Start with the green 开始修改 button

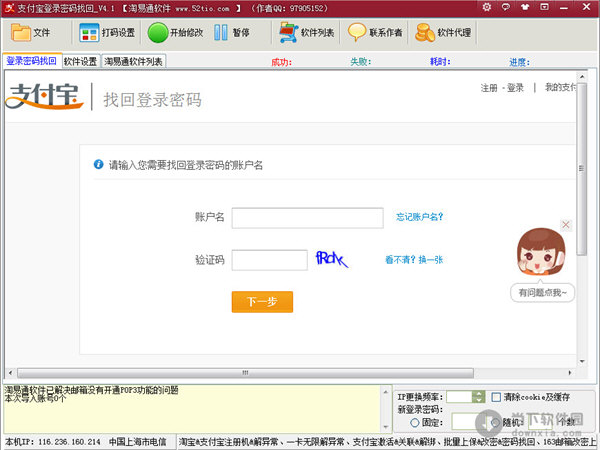pyautogui.click(x=158, y=33)
